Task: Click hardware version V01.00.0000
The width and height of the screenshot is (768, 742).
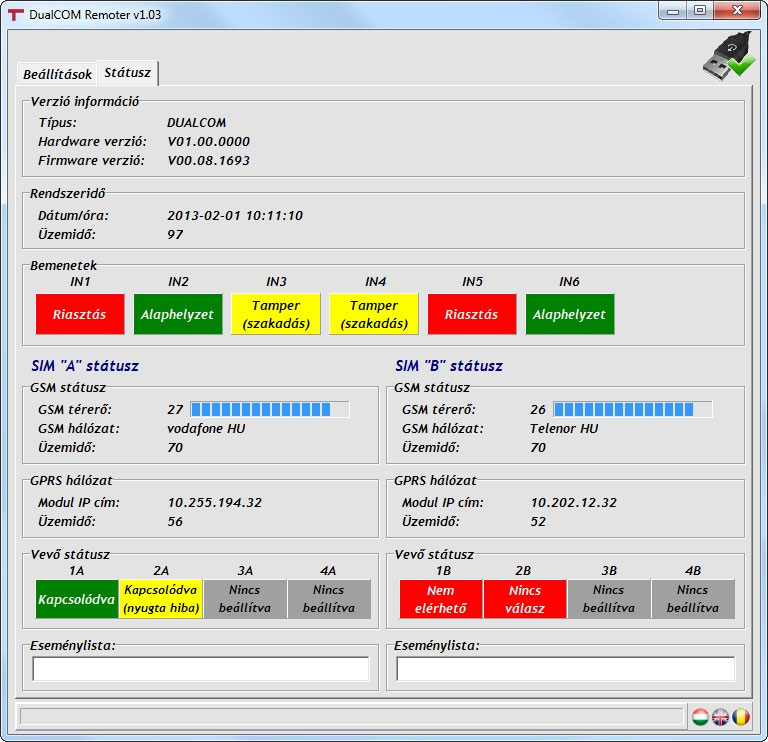Action: click(x=209, y=142)
